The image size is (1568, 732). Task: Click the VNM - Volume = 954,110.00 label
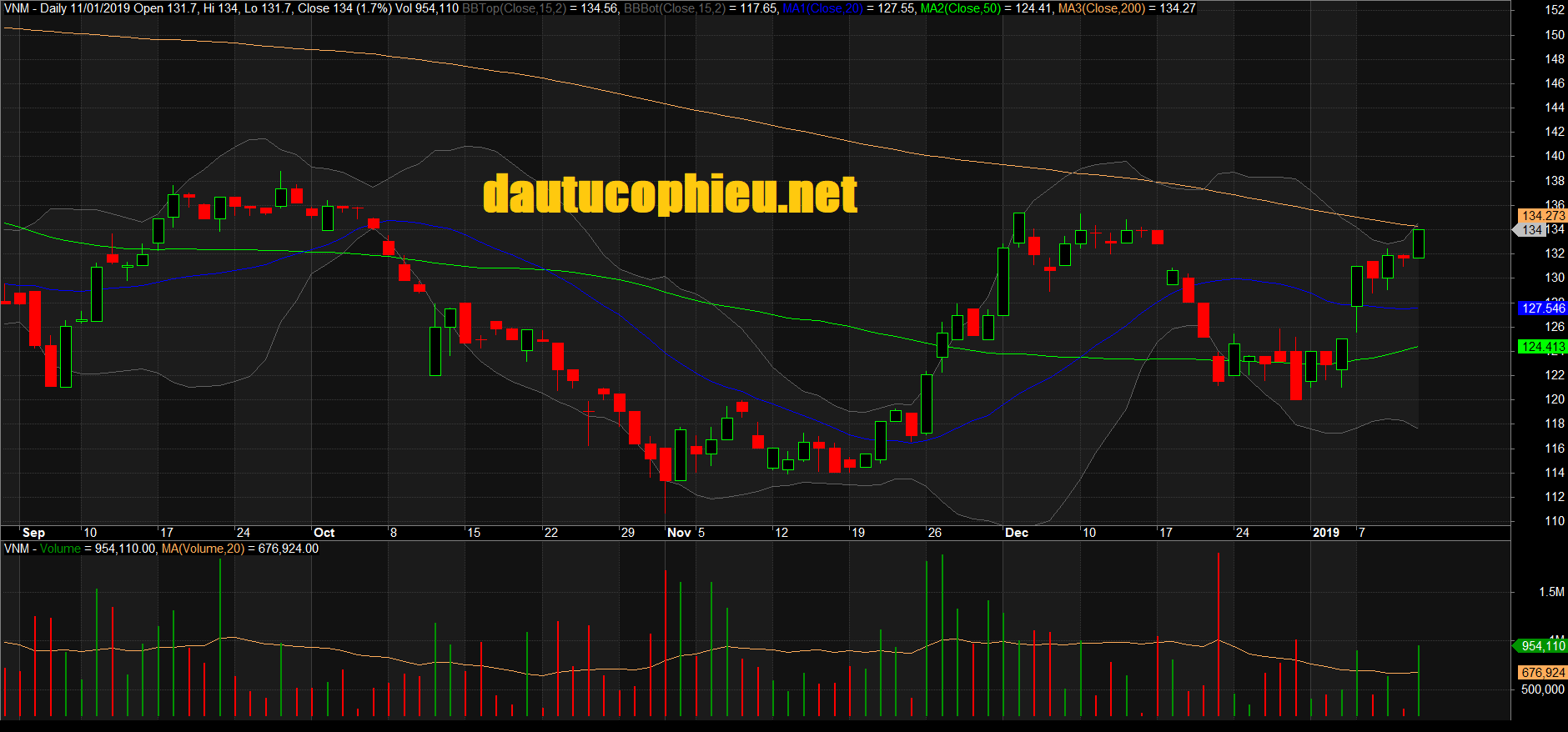point(80,549)
